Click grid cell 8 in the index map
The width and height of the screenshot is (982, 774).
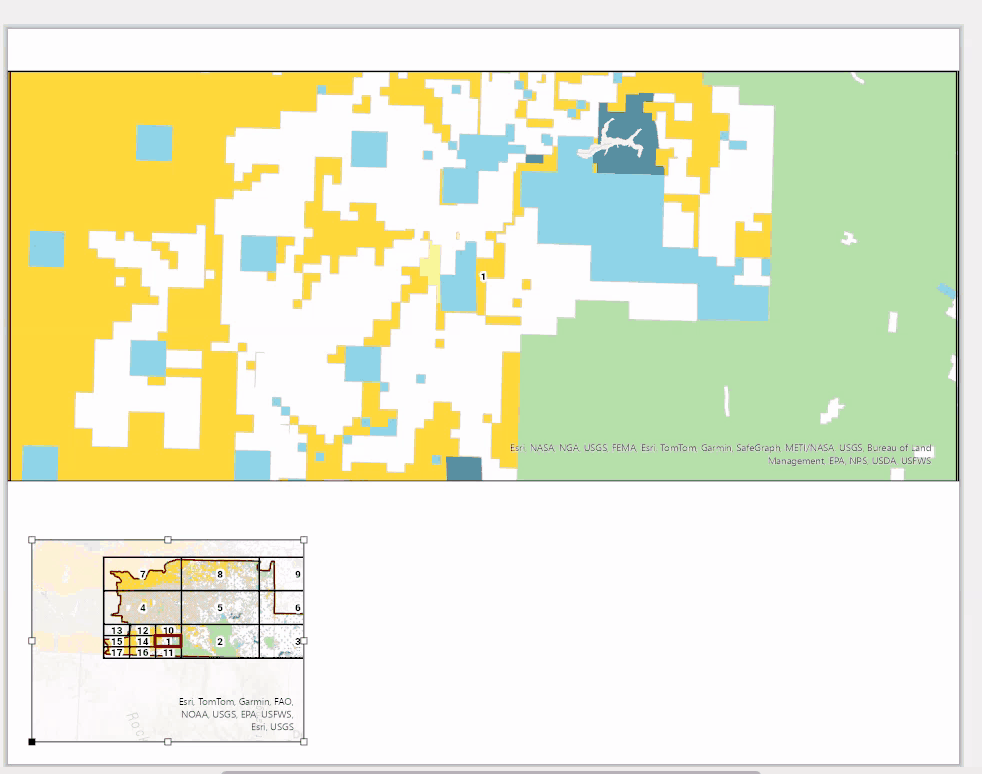[x=220, y=574]
